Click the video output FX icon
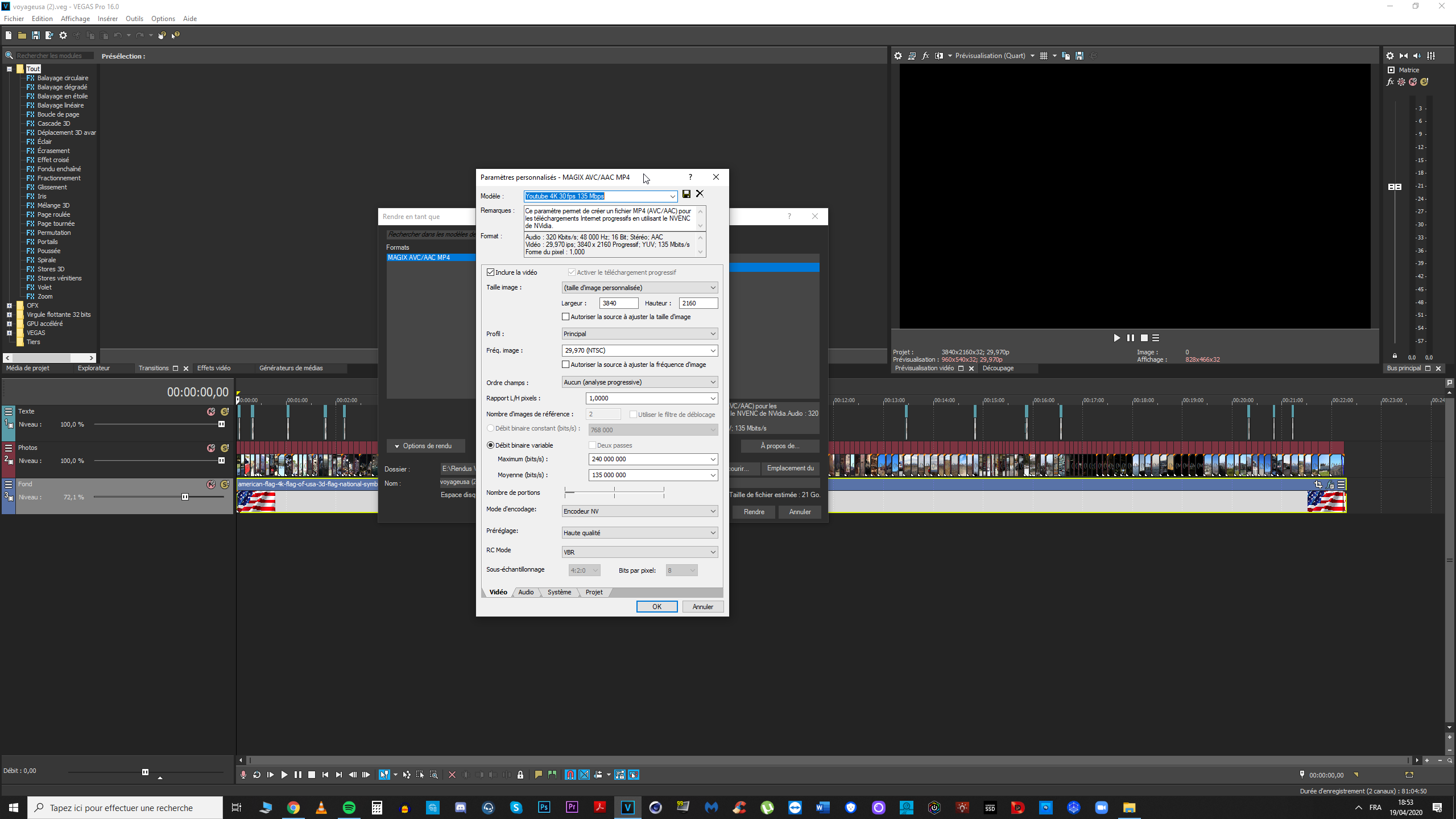The height and width of the screenshot is (819, 1456). [925, 56]
